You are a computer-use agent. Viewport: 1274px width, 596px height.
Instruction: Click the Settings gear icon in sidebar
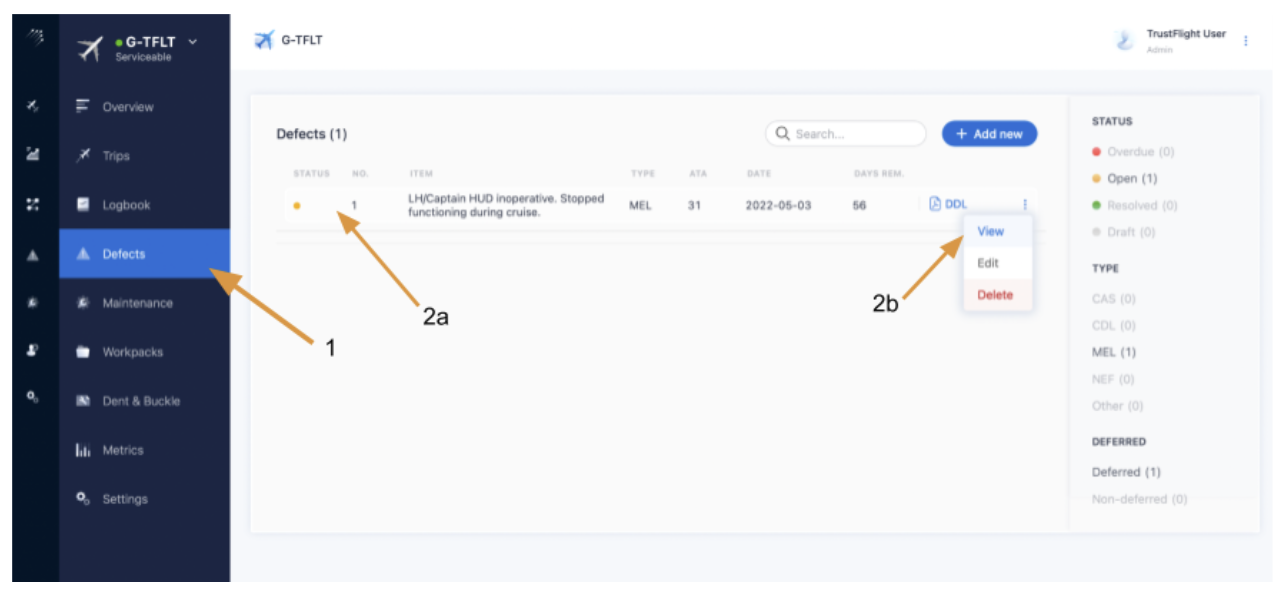click(x=83, y=499)
